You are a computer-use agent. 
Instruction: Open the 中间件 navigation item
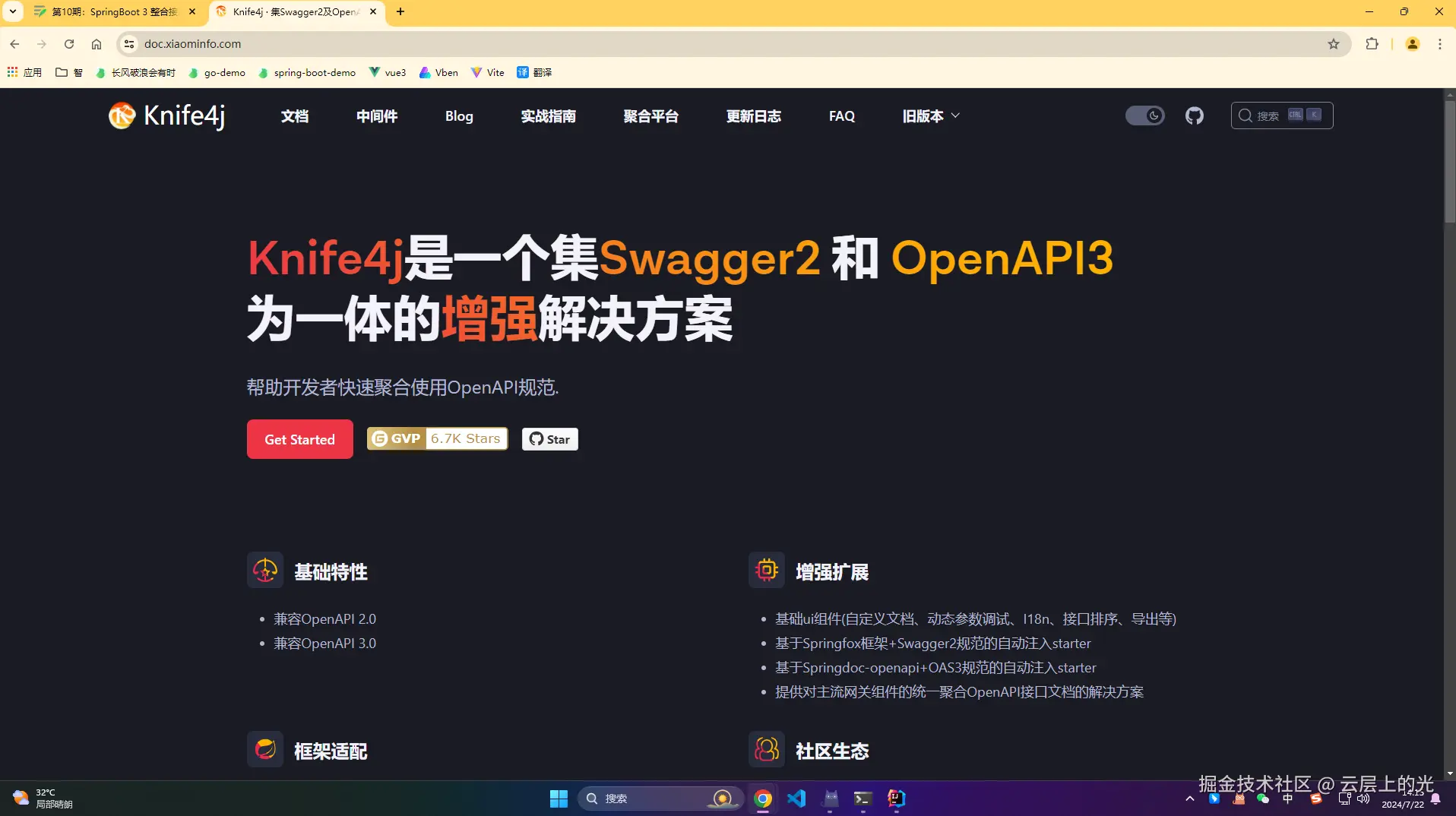coord(377,115)
